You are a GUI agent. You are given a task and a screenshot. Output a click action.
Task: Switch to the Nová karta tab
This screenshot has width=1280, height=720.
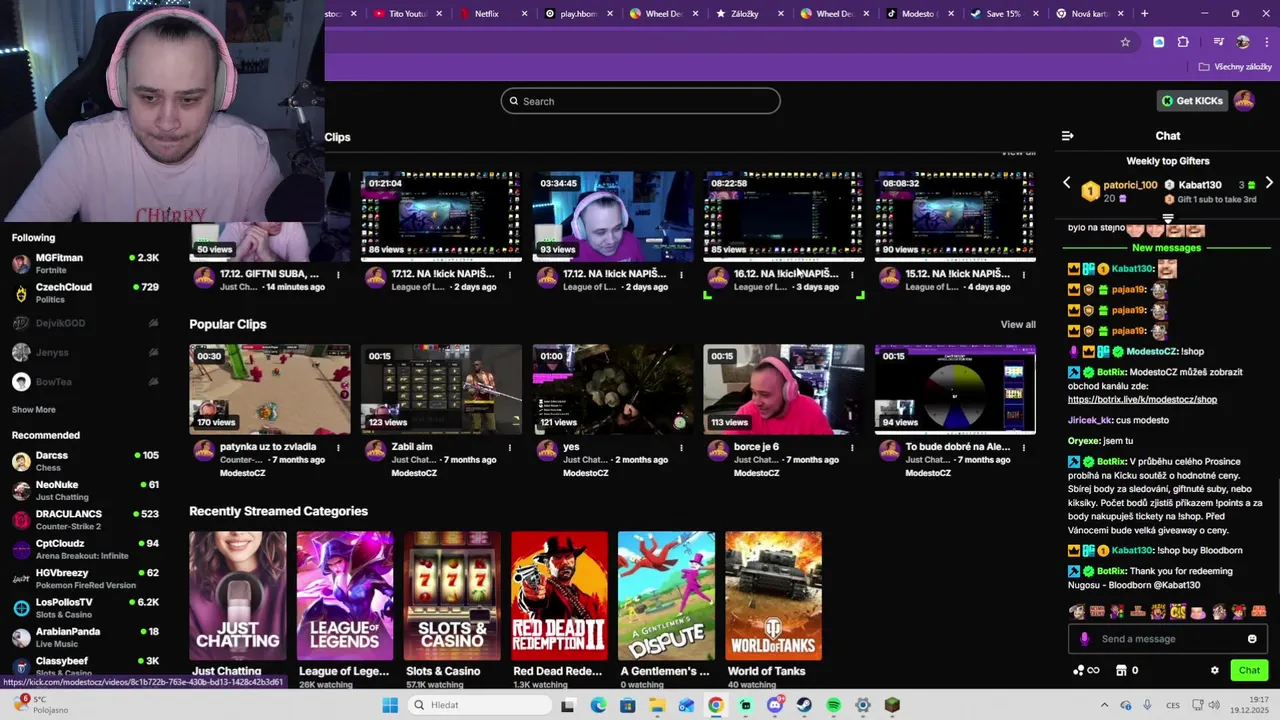(x=1088, y=14)
